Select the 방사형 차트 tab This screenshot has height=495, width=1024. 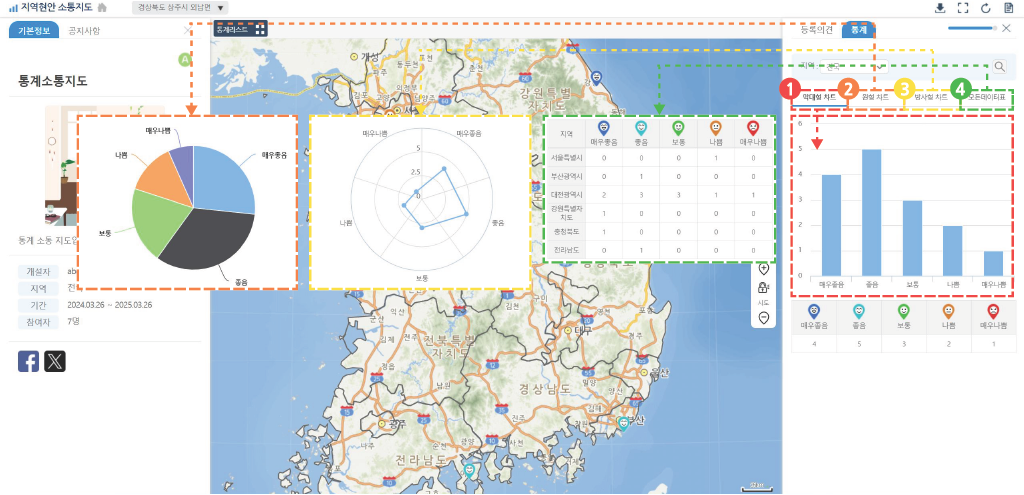click(931, 96)
